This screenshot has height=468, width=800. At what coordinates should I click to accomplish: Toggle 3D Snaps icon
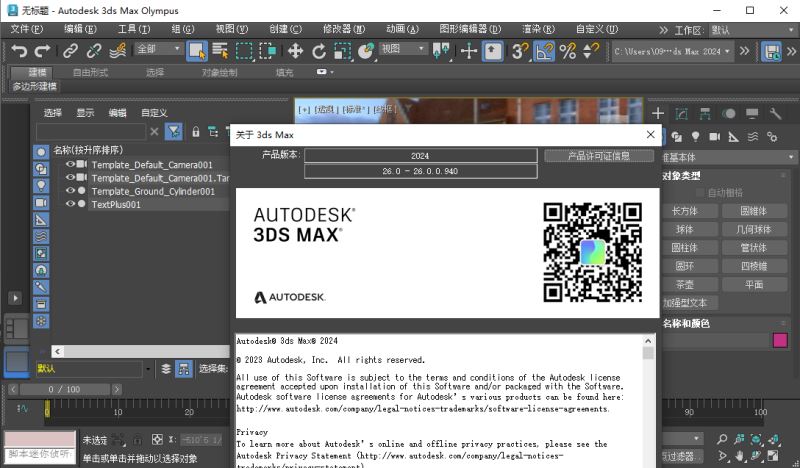pyautogui.click(x=520, y=51)
